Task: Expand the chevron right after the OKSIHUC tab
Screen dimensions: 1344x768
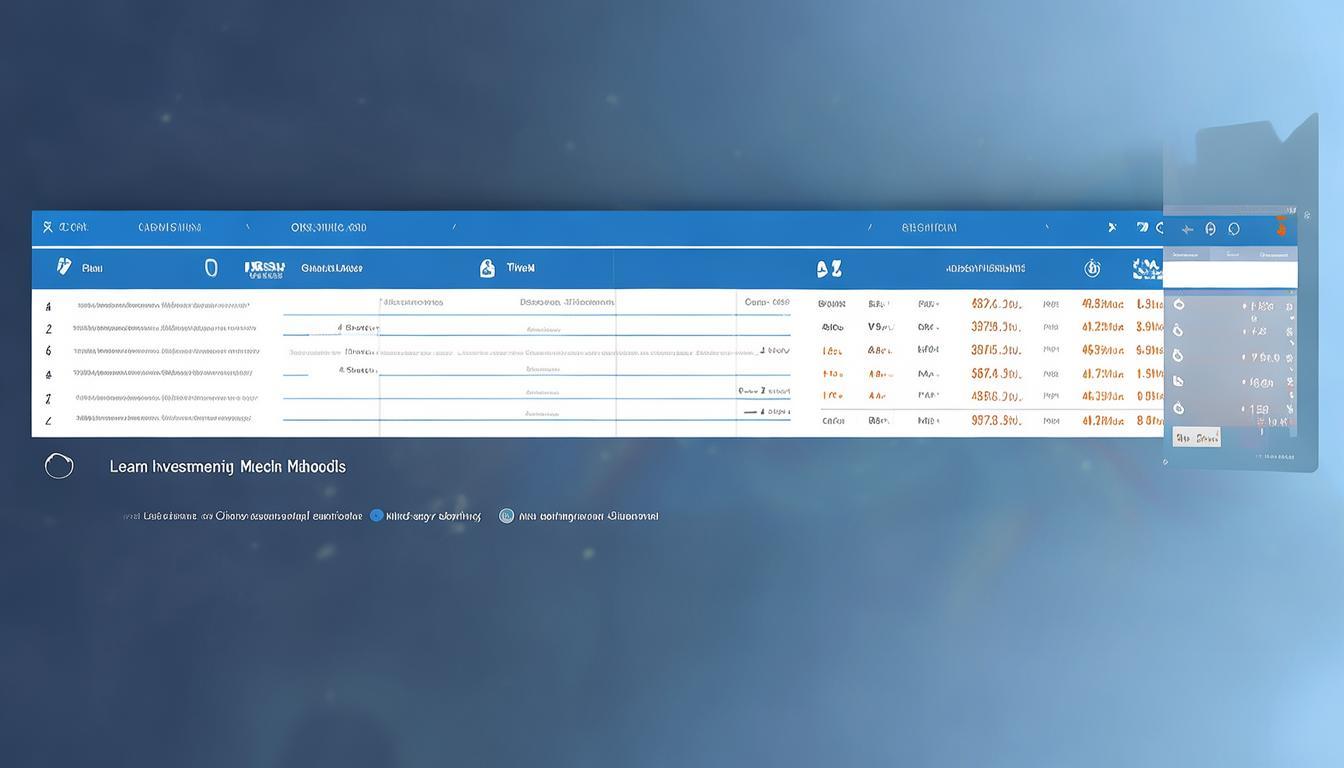Action: (x=454, y=227)
